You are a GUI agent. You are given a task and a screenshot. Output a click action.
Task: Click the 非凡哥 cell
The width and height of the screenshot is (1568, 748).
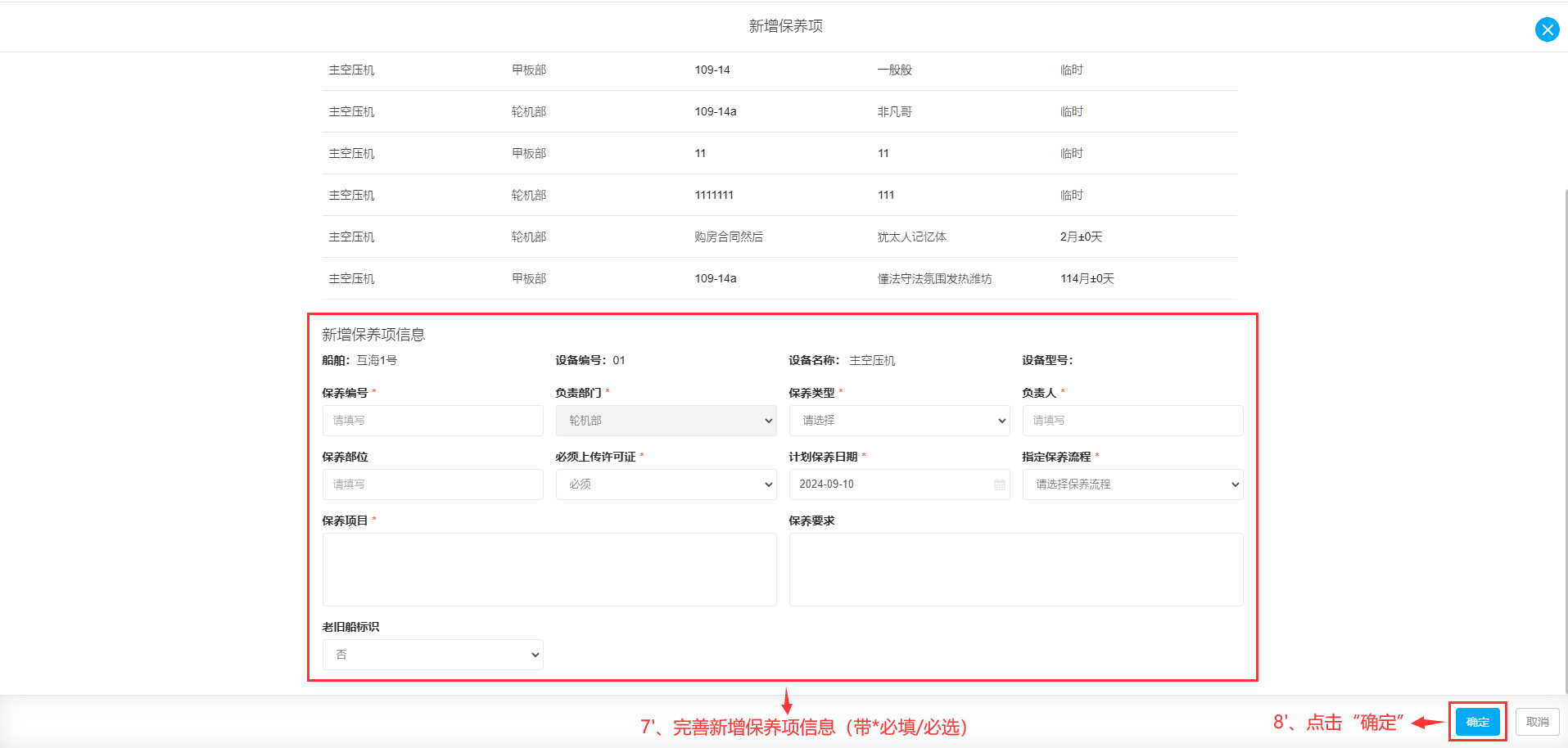(894, 112)
